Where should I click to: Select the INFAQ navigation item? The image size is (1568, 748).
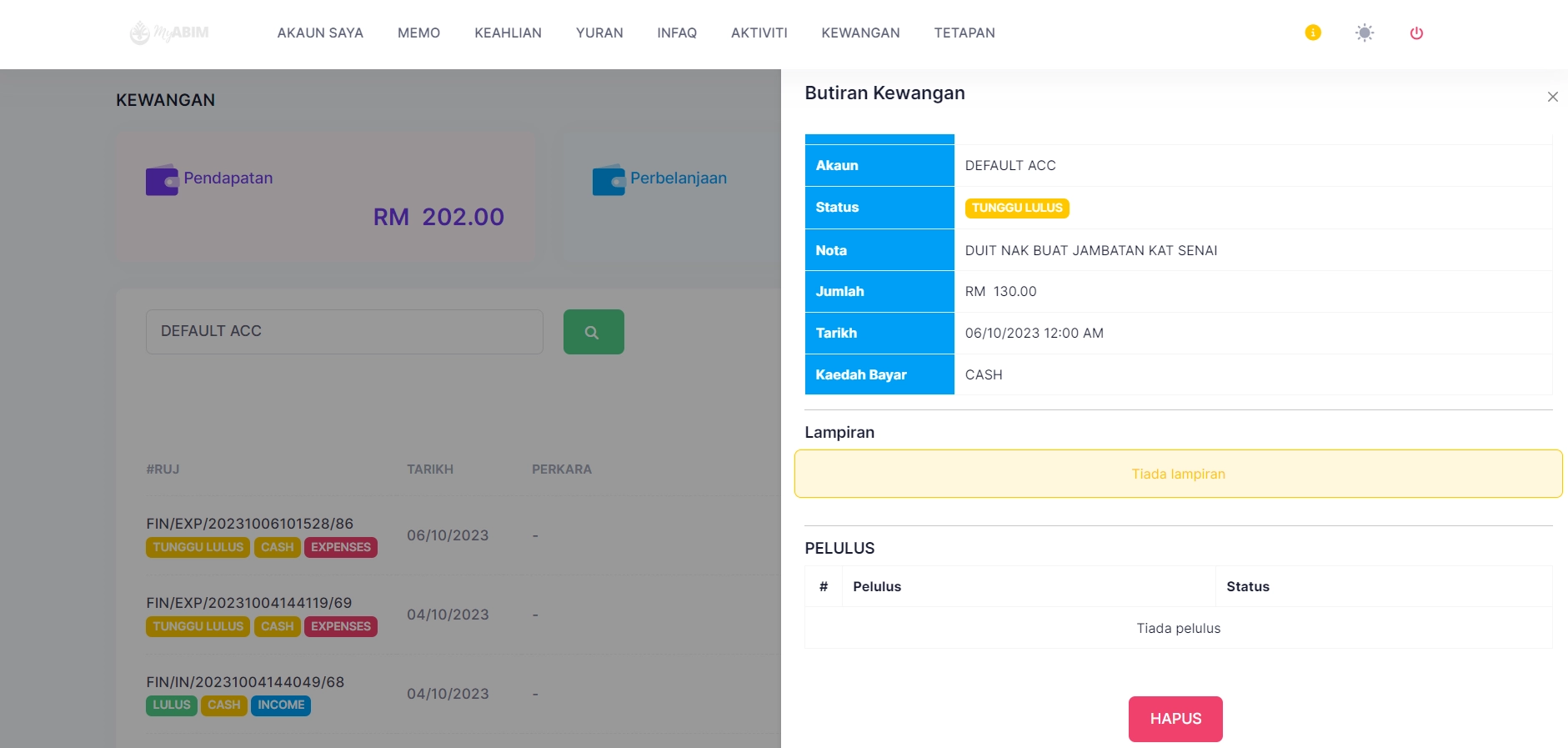(676, 33)
